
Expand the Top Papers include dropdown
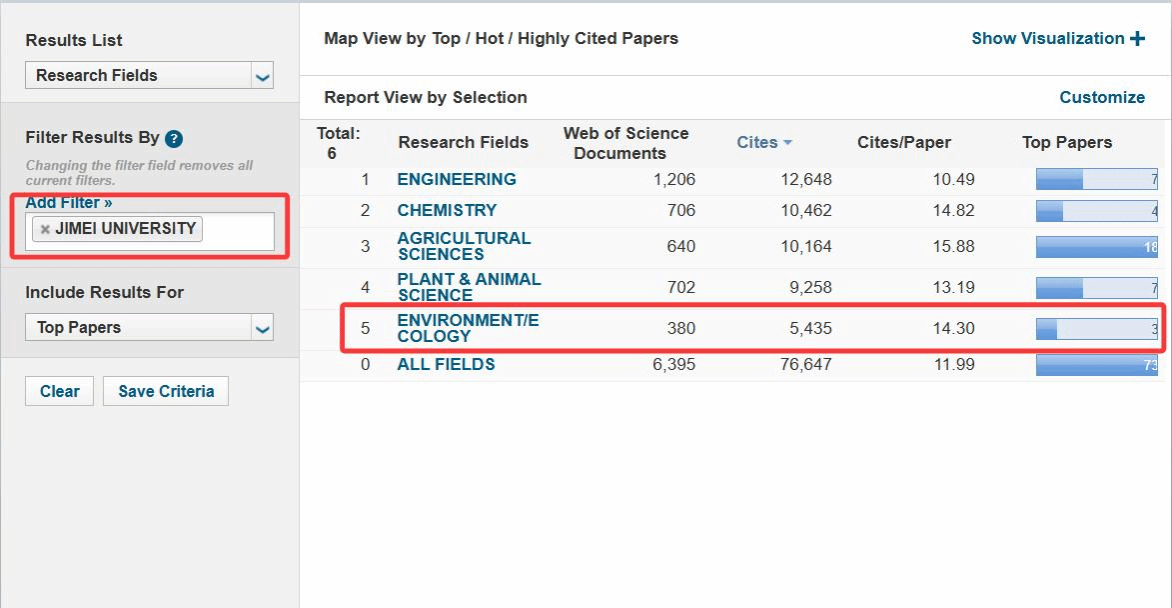(262, 328)
